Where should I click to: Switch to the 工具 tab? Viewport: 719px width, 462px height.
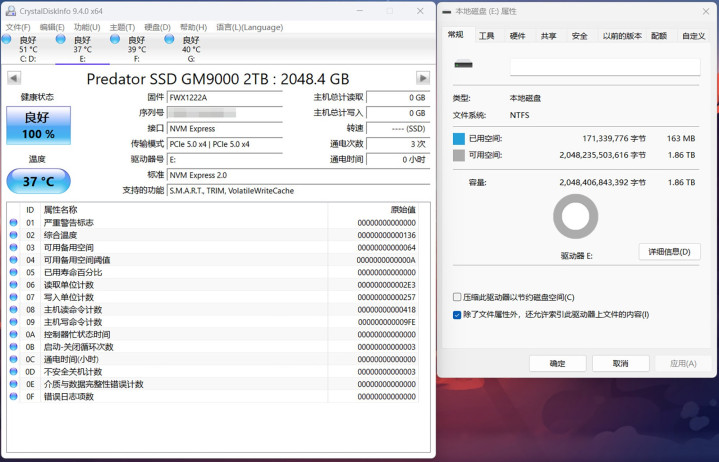[486, 36]
